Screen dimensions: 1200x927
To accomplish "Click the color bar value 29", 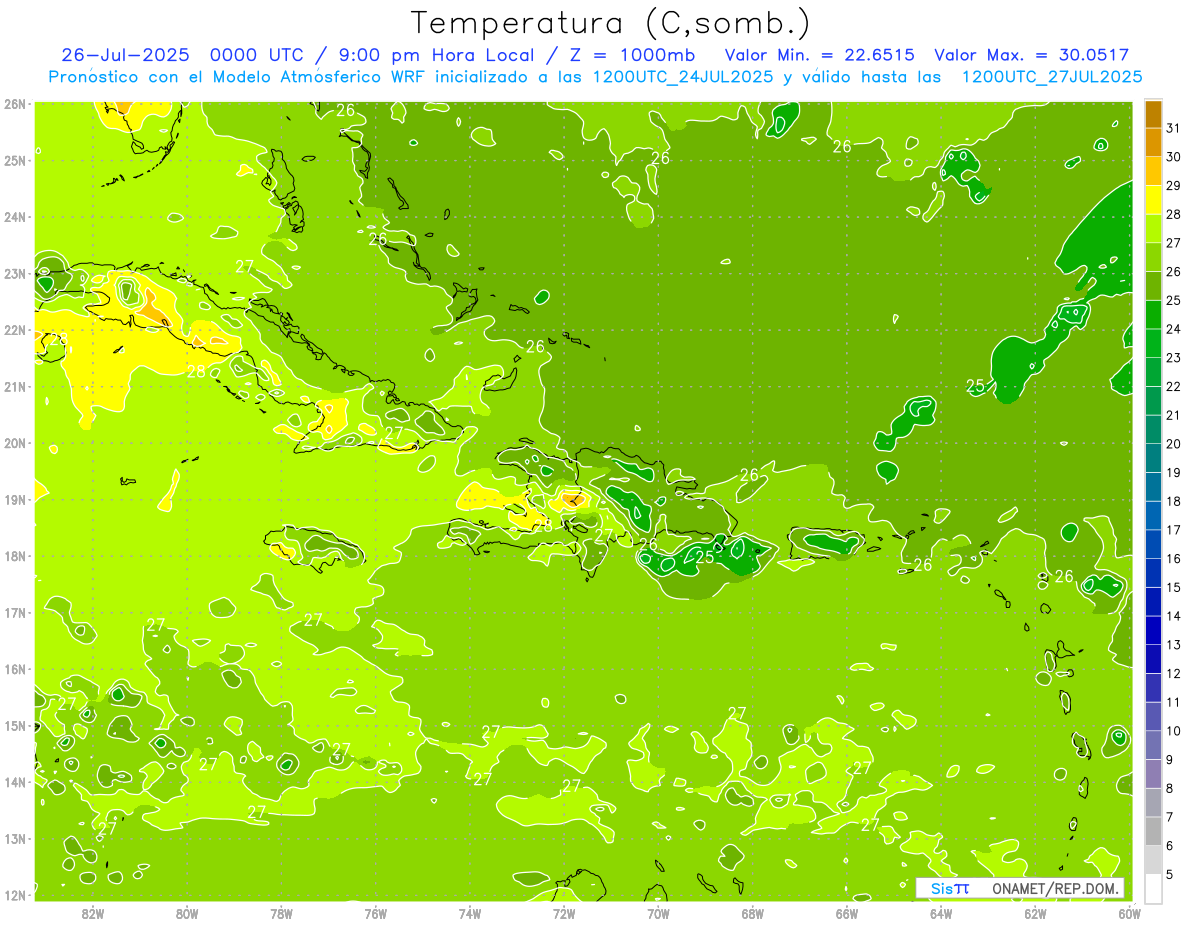I will pos(1173,185).
